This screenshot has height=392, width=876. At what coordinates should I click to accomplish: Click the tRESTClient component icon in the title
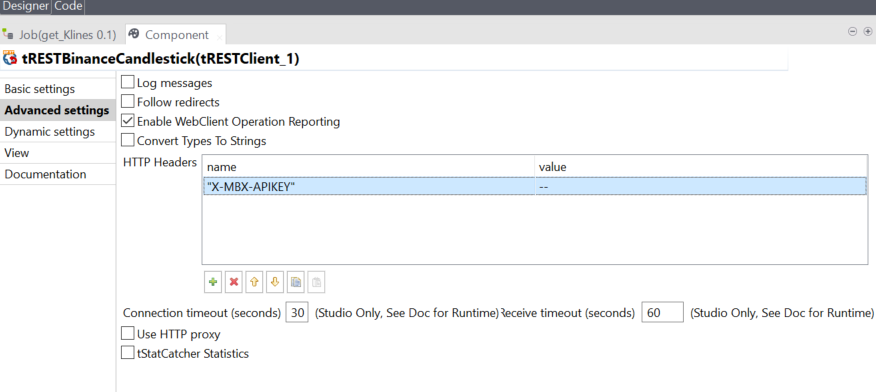click(x=9, y=59)
